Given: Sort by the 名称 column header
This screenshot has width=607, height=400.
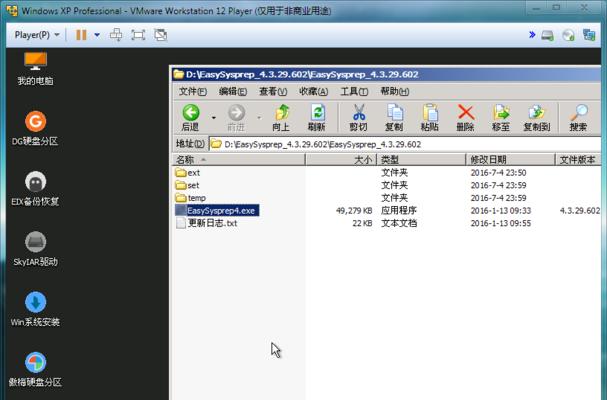Looking at the screenshot, I should pyautogui.click(x=239, y=160).
